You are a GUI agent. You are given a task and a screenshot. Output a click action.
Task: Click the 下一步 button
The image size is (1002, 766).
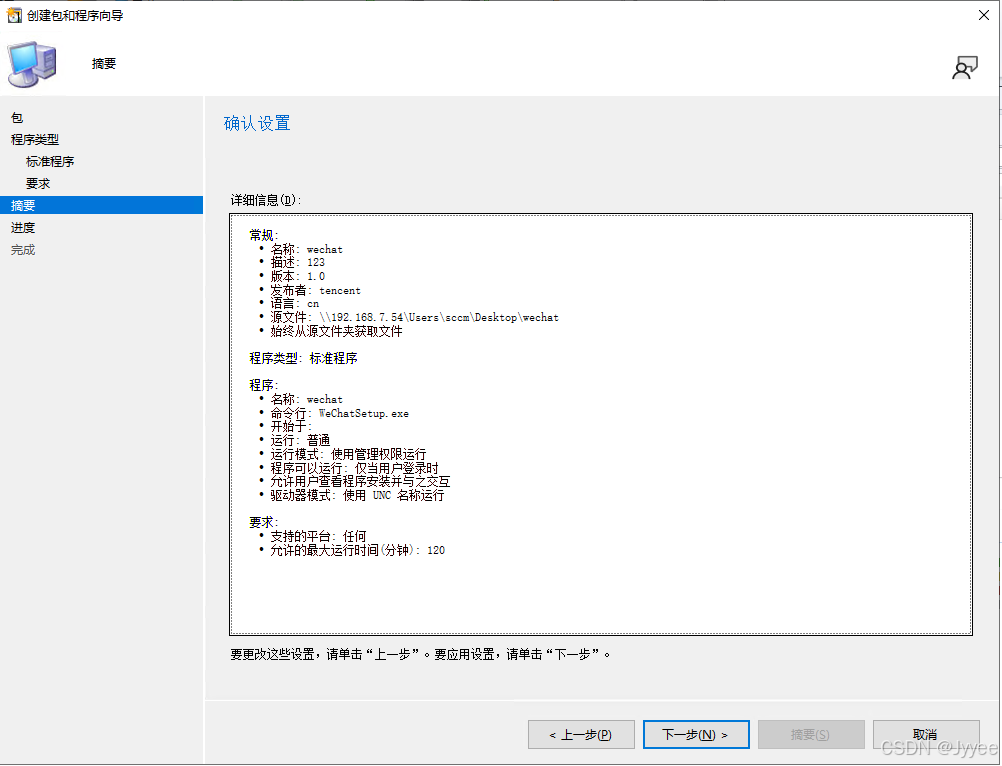pyautogui.click(x=695, y=734)
